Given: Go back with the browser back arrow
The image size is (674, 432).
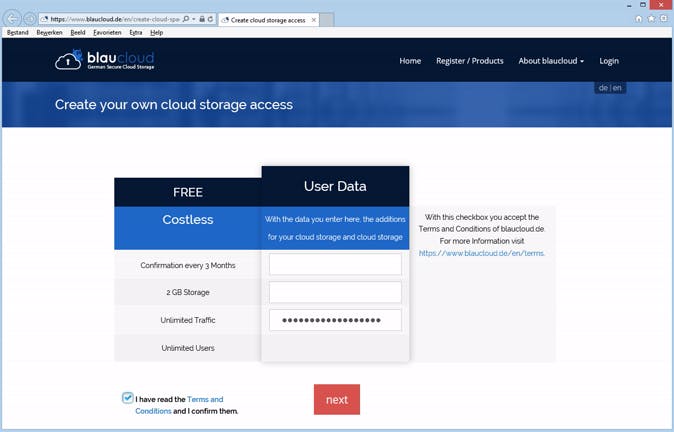Looking at the screenshot, I should (12, 18).
